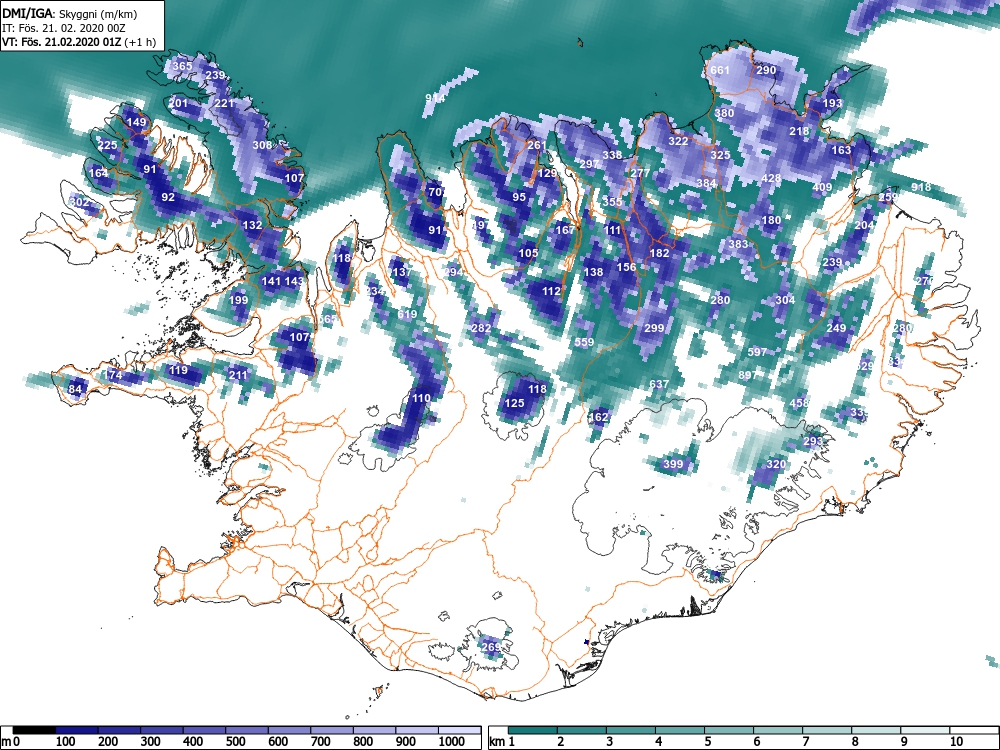
Task: Click the map value 225
Action: click(x=108, y=145)
